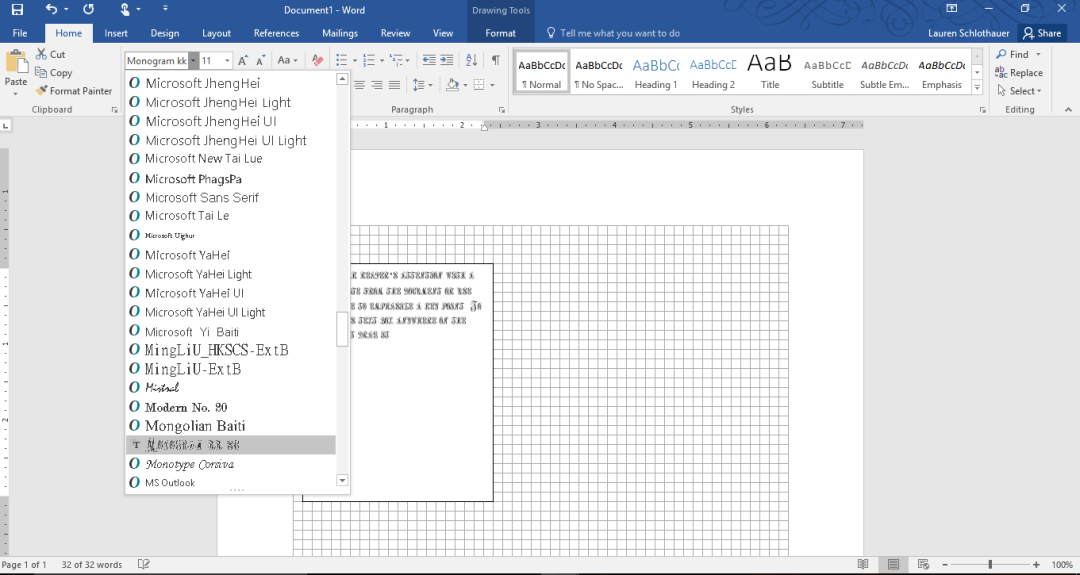
Task: Click the Increase Indent icon
Action: [446, 61]
